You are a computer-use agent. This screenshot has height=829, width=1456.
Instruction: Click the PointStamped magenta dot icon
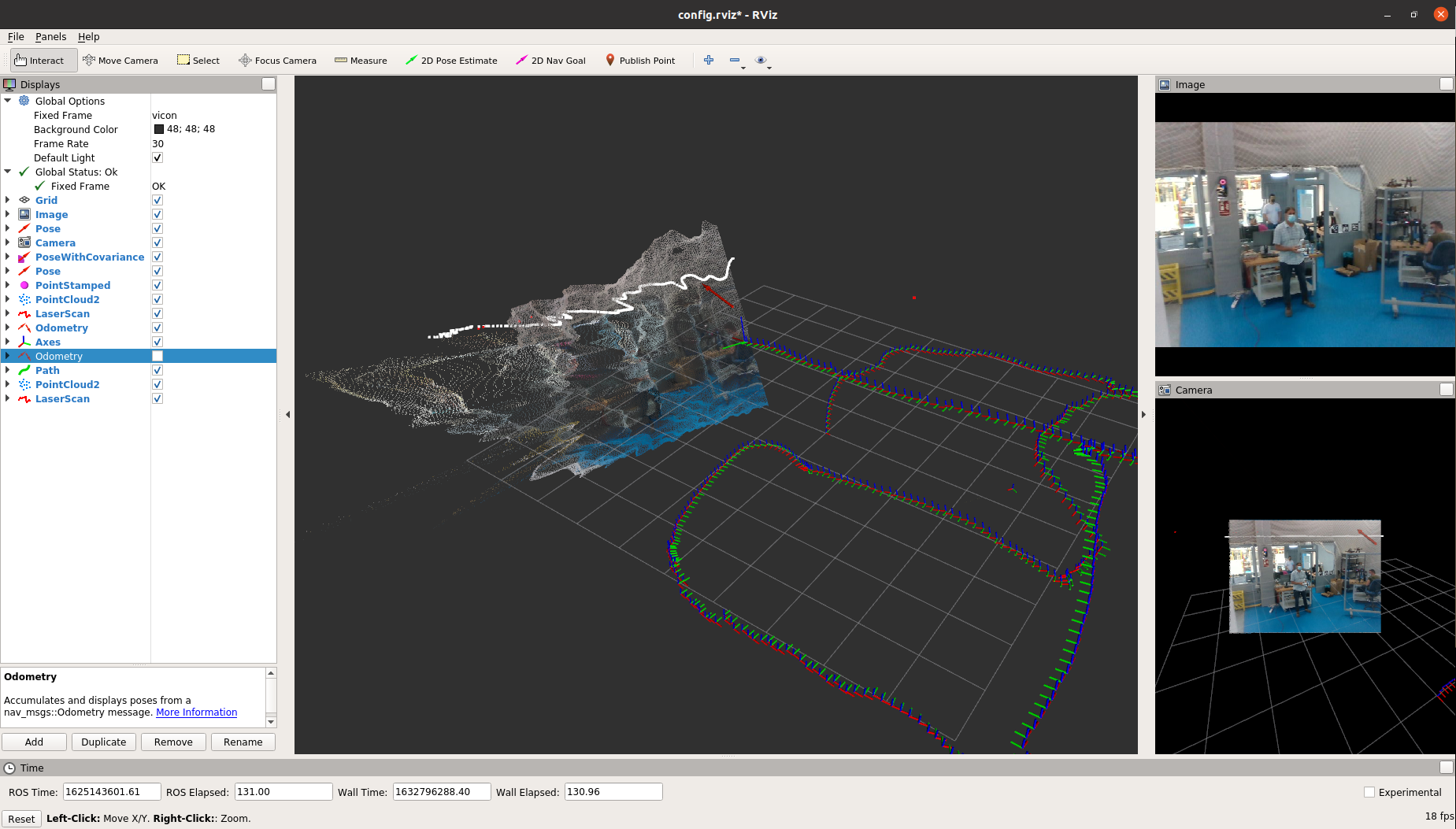coord(24,285)
